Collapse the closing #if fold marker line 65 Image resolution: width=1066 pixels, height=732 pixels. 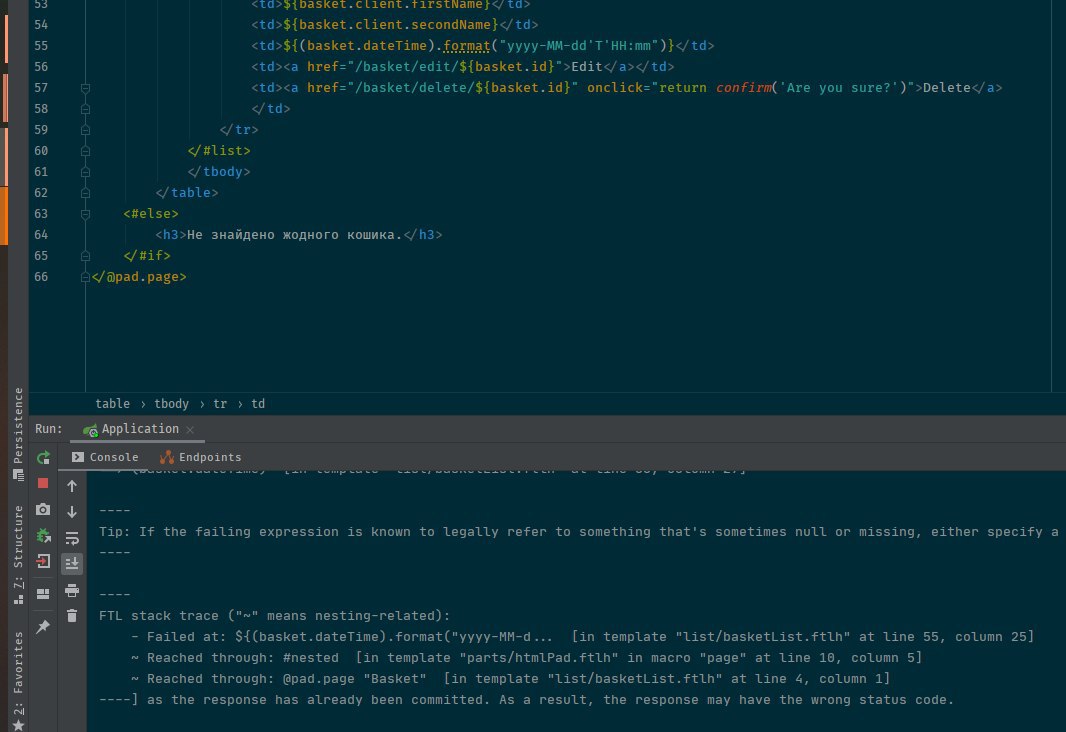[85, 256]
